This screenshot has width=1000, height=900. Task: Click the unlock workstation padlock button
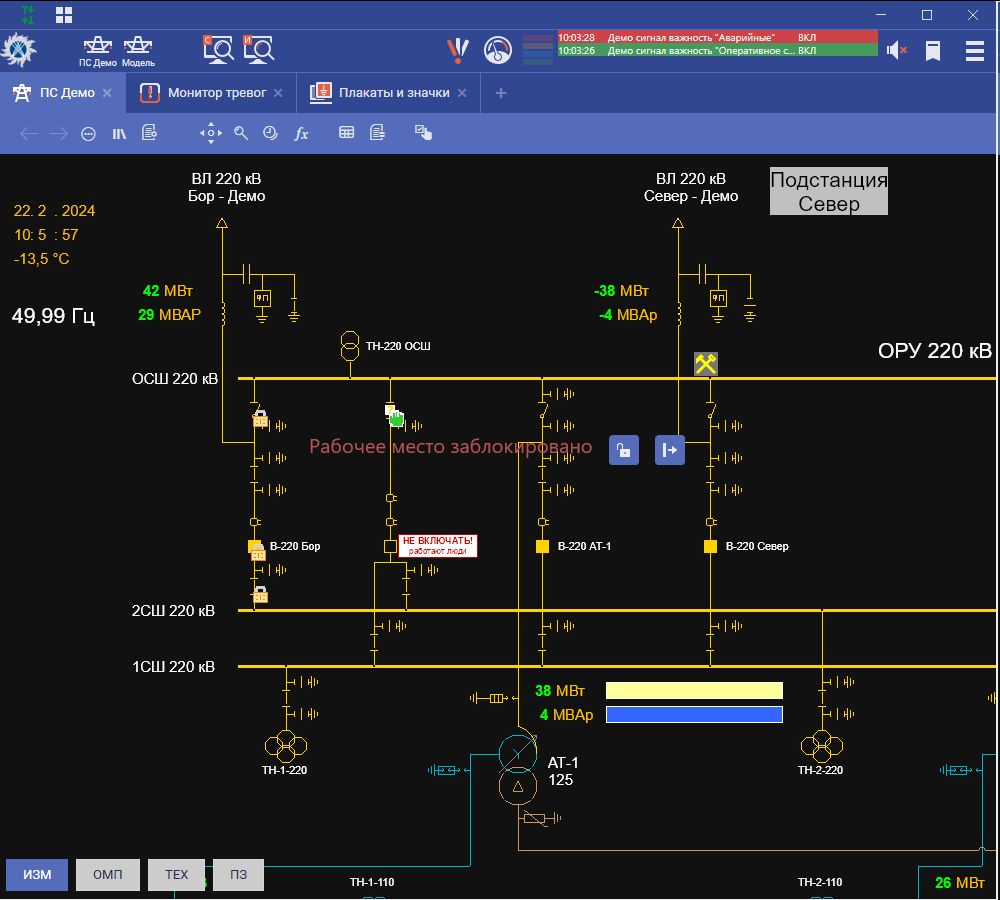click(x=624, y=450)
